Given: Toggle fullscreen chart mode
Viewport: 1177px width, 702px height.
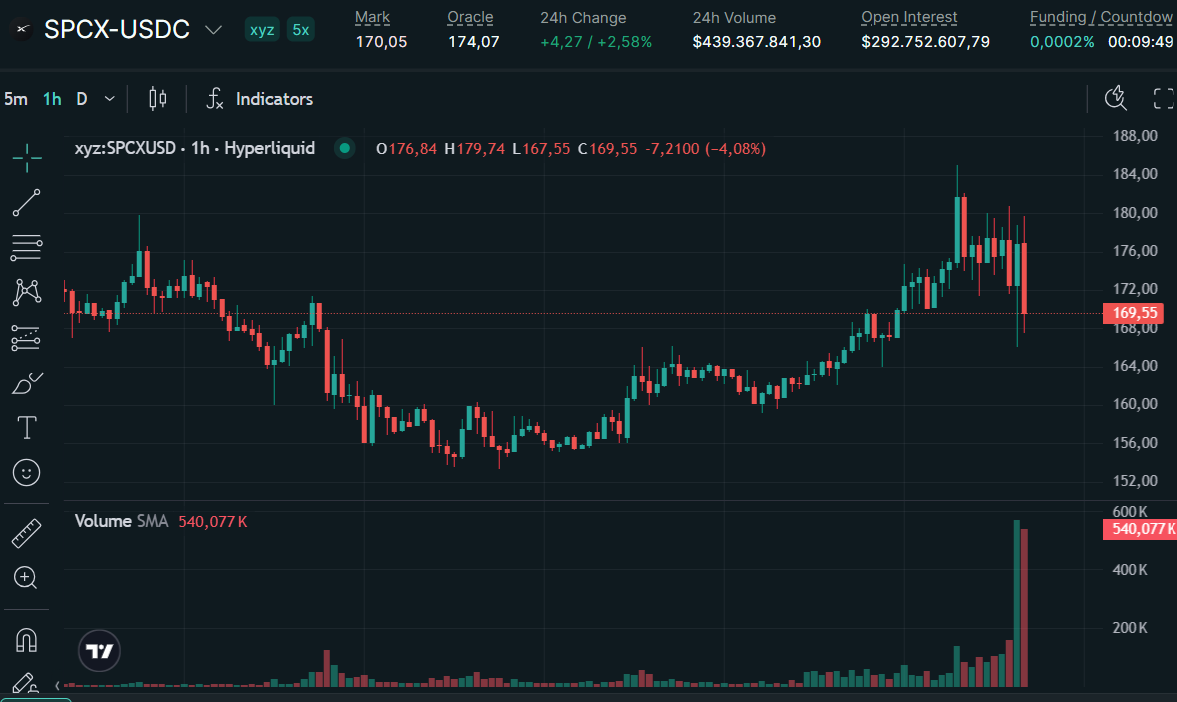Looking at the screenshot, I should [x=1163, y=98].
